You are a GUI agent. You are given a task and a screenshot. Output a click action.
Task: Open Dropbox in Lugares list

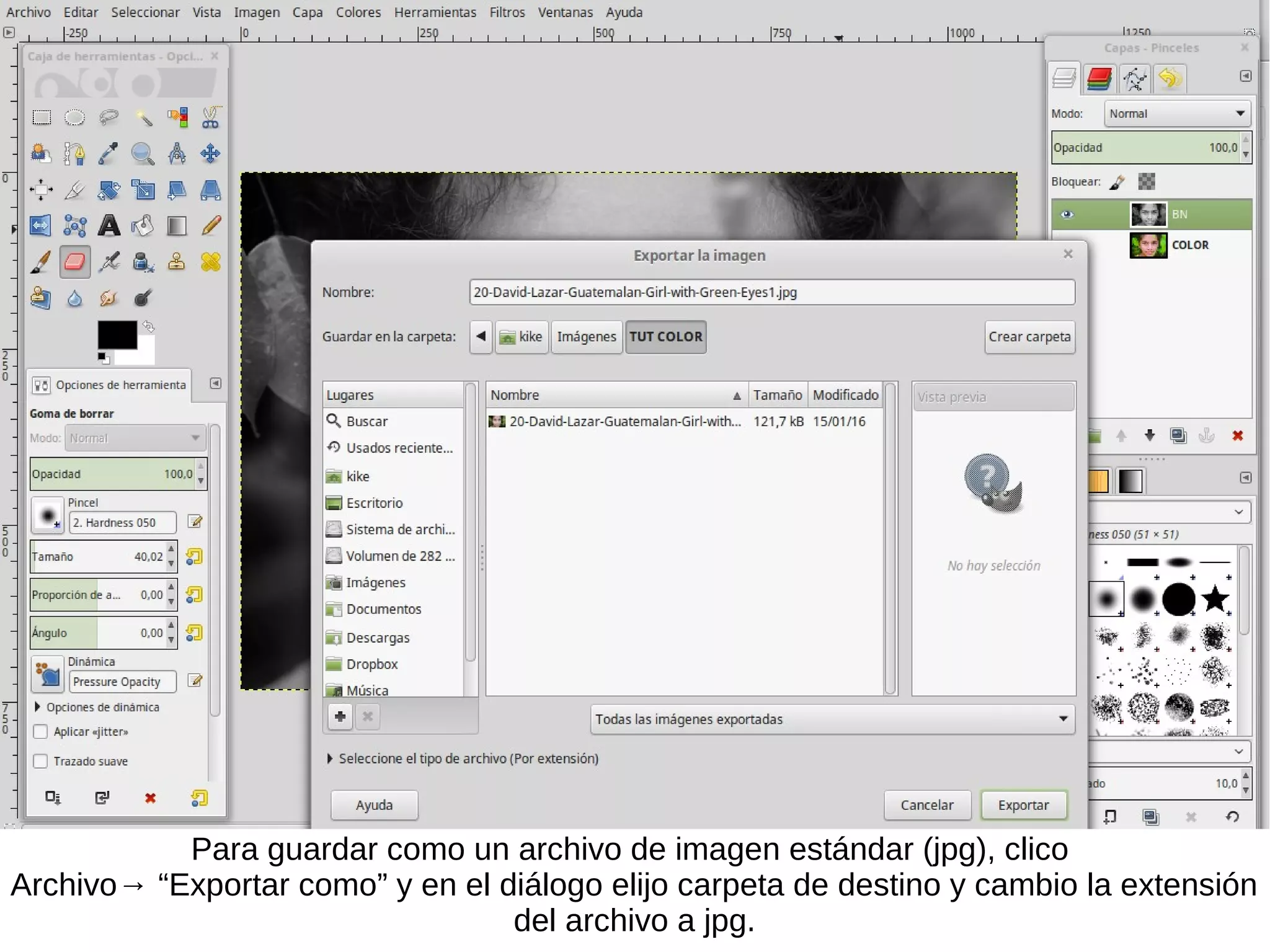click(372, 664)
